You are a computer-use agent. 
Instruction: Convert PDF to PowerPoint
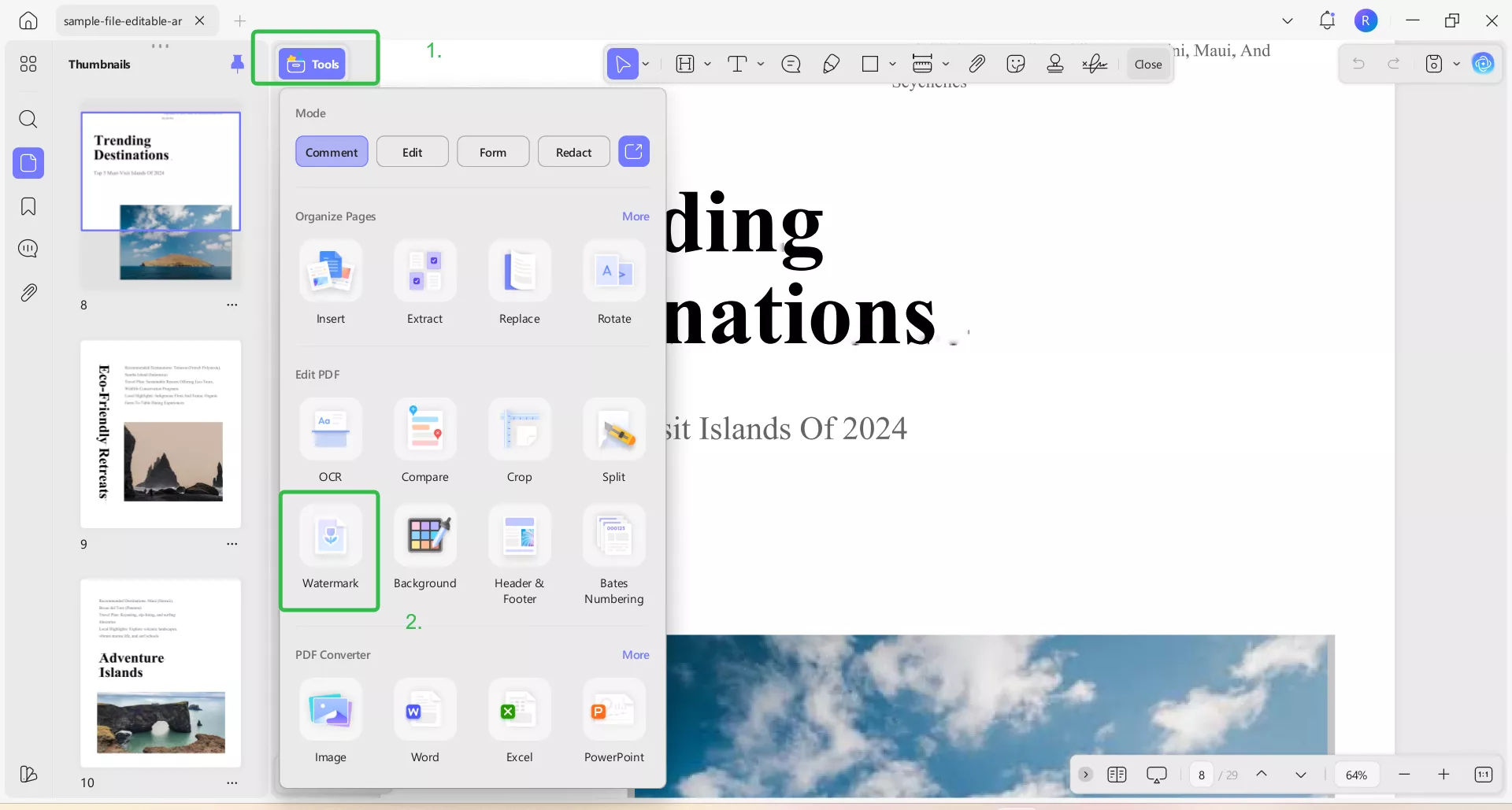pos(614,722)
